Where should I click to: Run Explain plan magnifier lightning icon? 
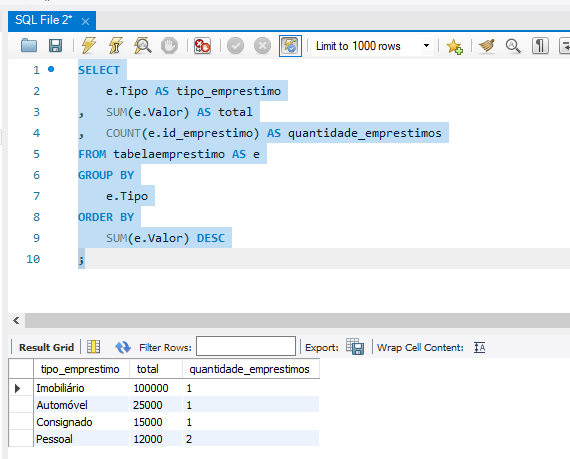pos(142,46)
